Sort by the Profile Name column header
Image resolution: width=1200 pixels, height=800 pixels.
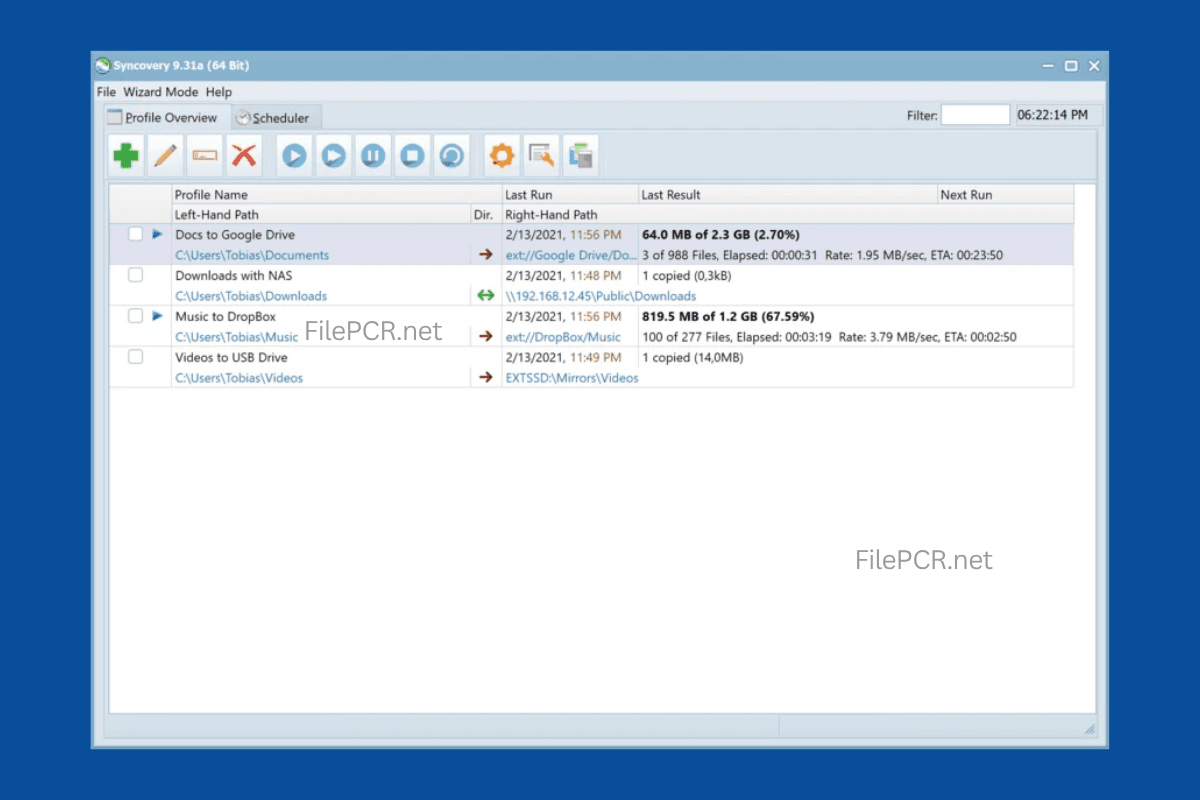click(x=337, y=194)
